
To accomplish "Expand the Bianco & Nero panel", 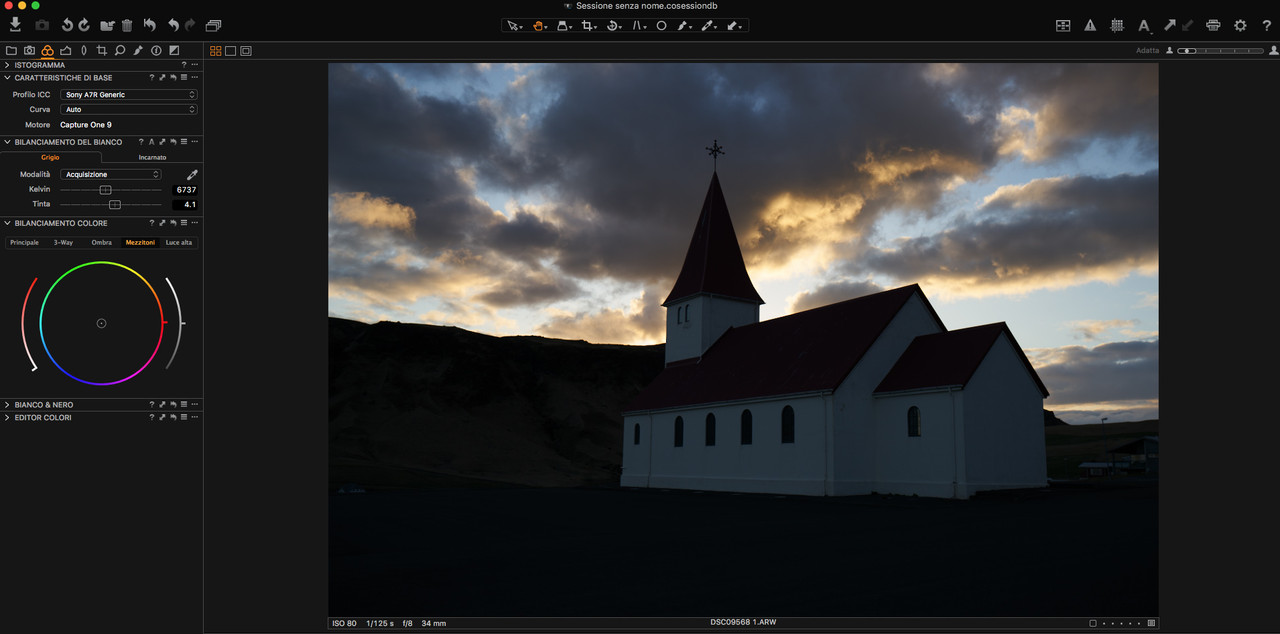I will 7,405.
